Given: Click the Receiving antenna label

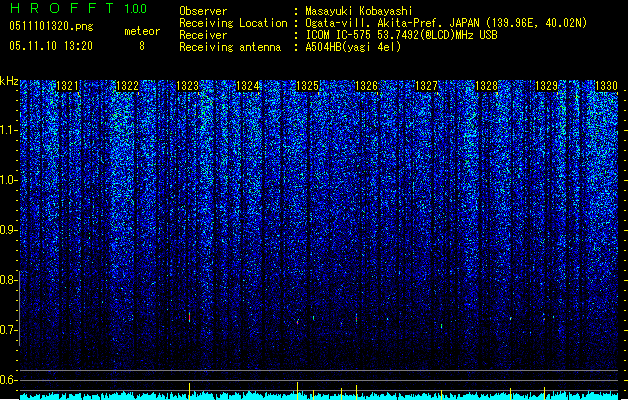Looking at the screenshot, I should (230, 47).
